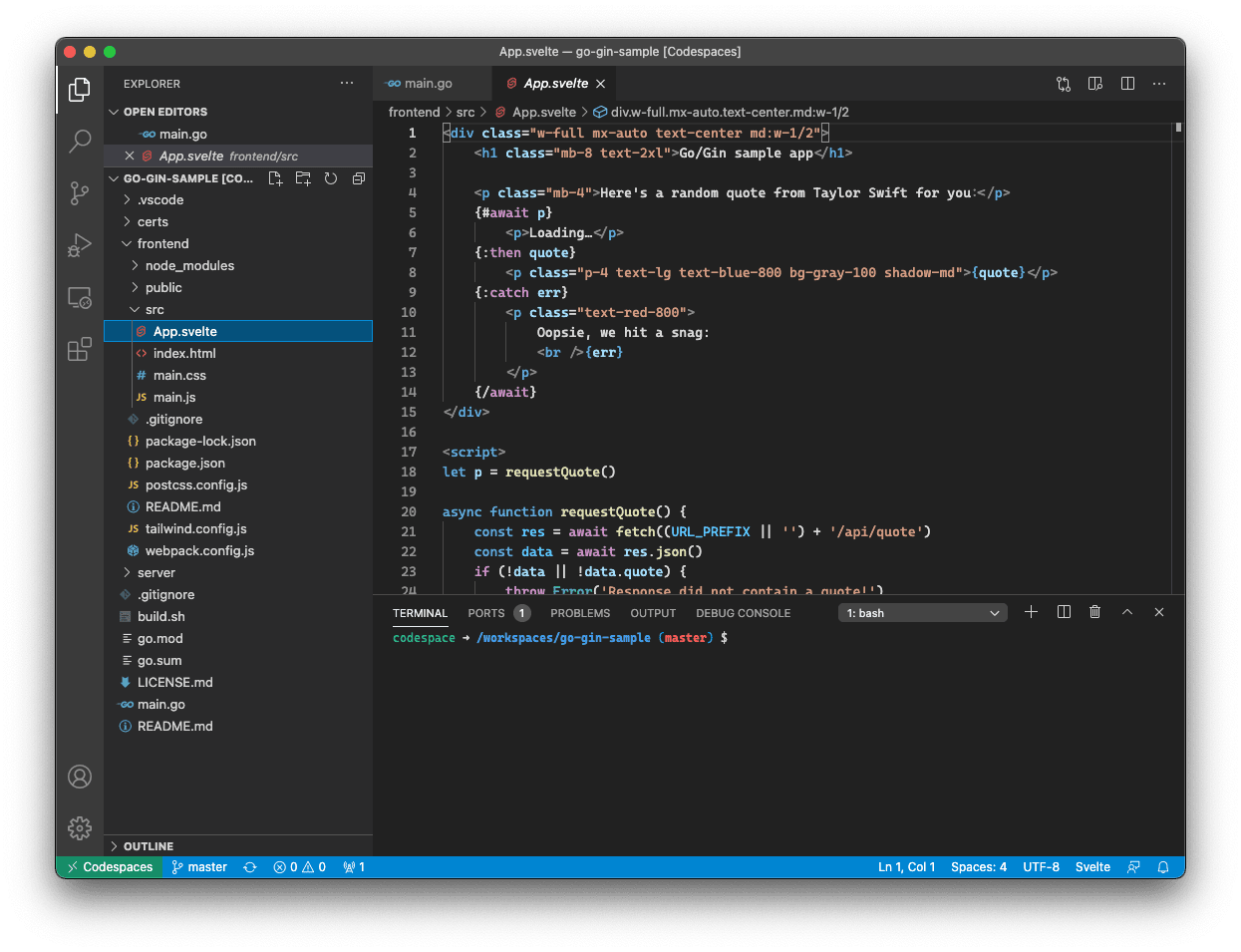
Task: Open the Source Control view
Action: pyautogui.click(x=80, y=193)
